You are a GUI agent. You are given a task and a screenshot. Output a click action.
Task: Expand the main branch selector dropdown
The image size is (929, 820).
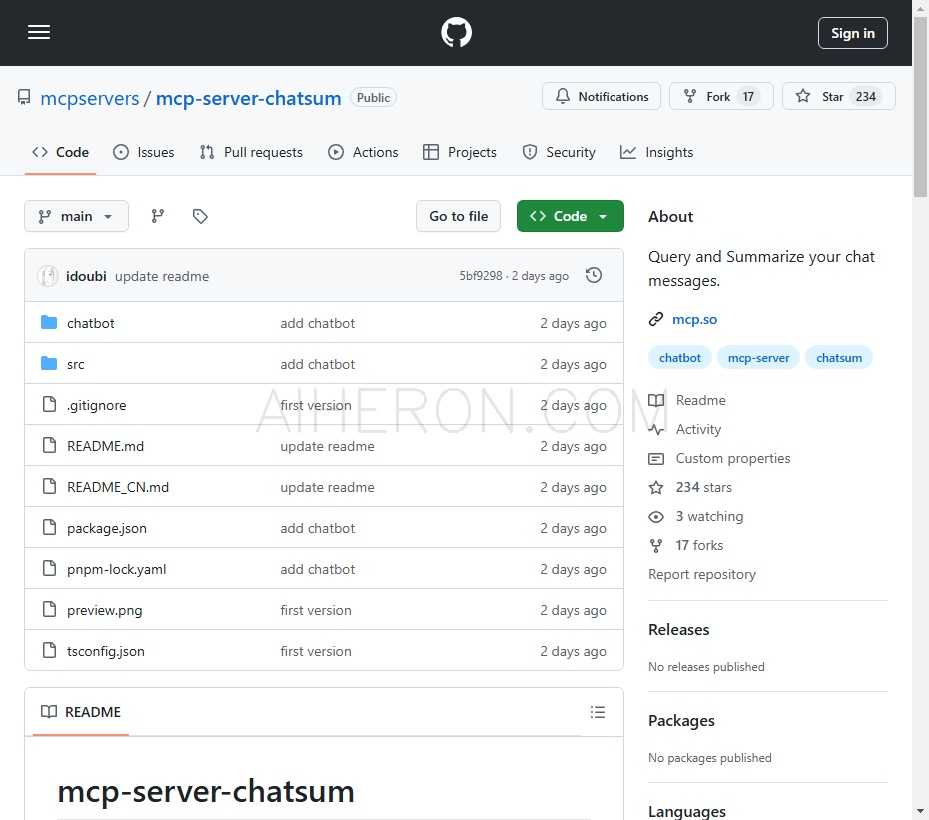[x=76, y=216]
